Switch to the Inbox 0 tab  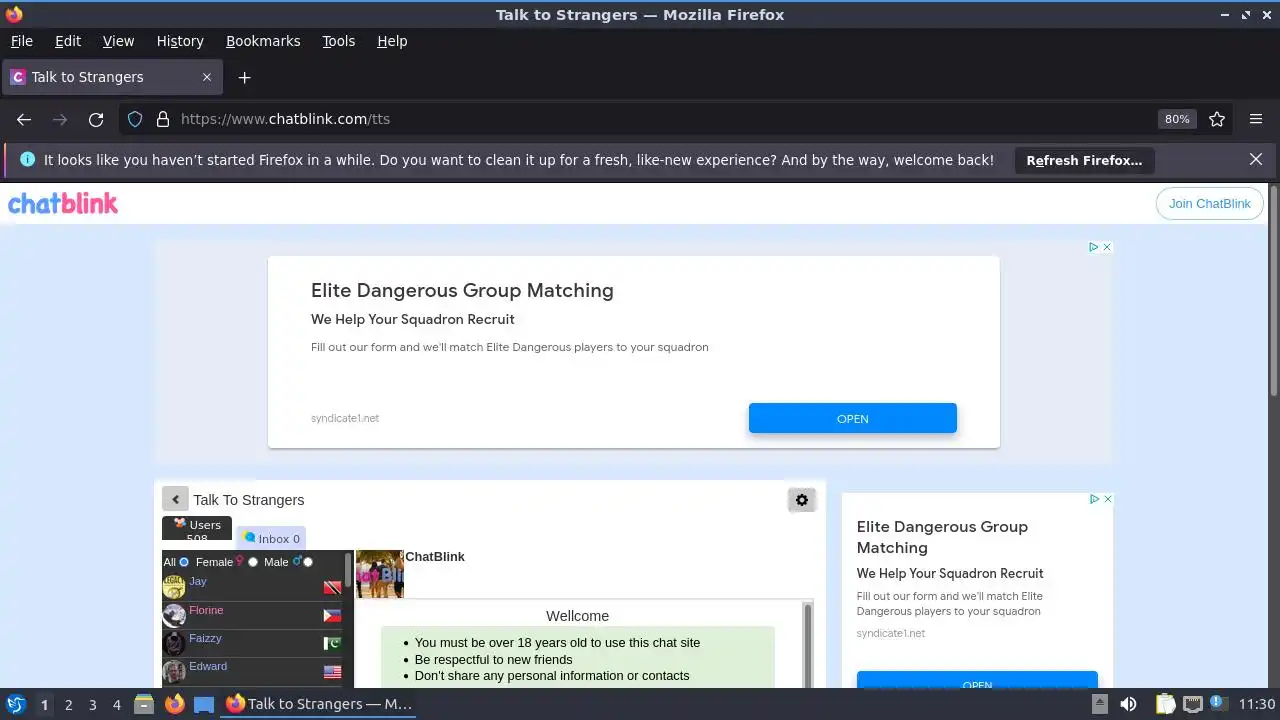271,538
